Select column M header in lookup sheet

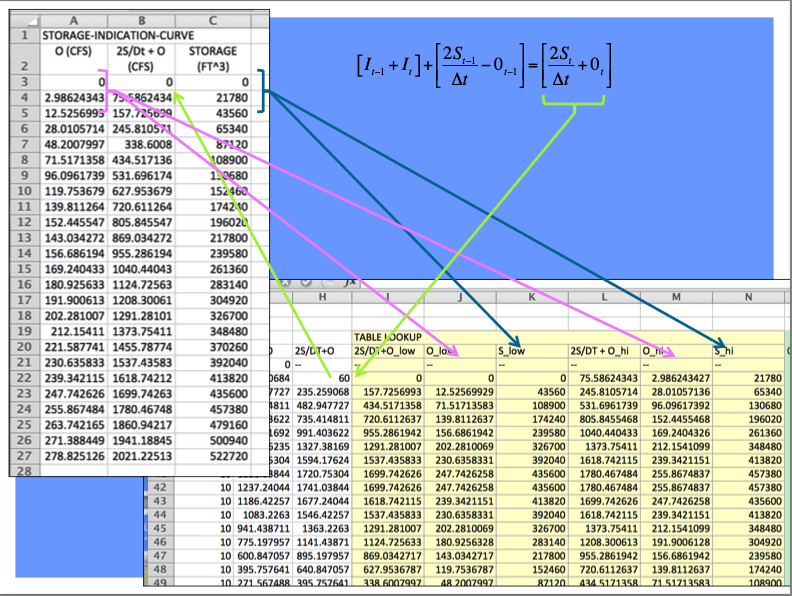click(x=676, y=297)
